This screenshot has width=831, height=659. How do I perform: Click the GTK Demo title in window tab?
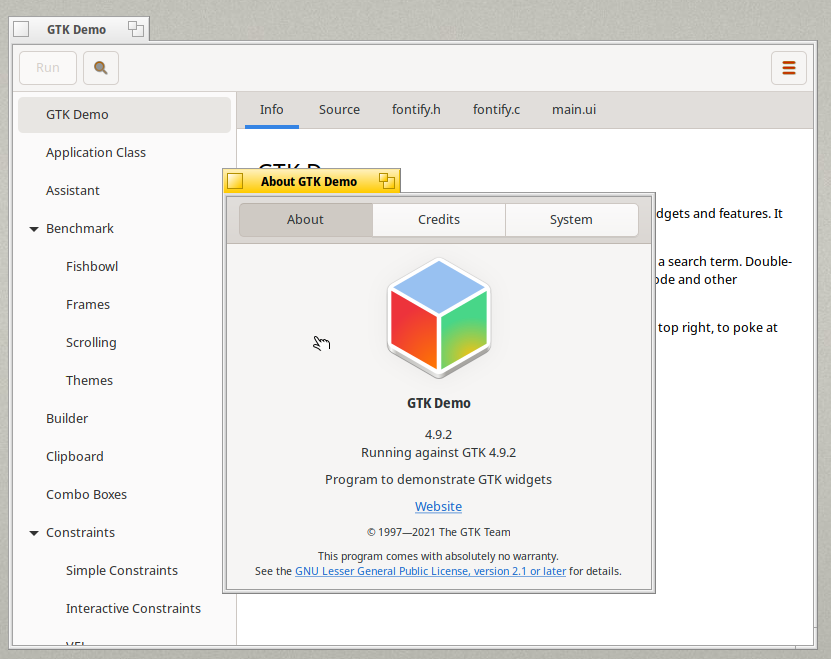(x=76, y=30)
